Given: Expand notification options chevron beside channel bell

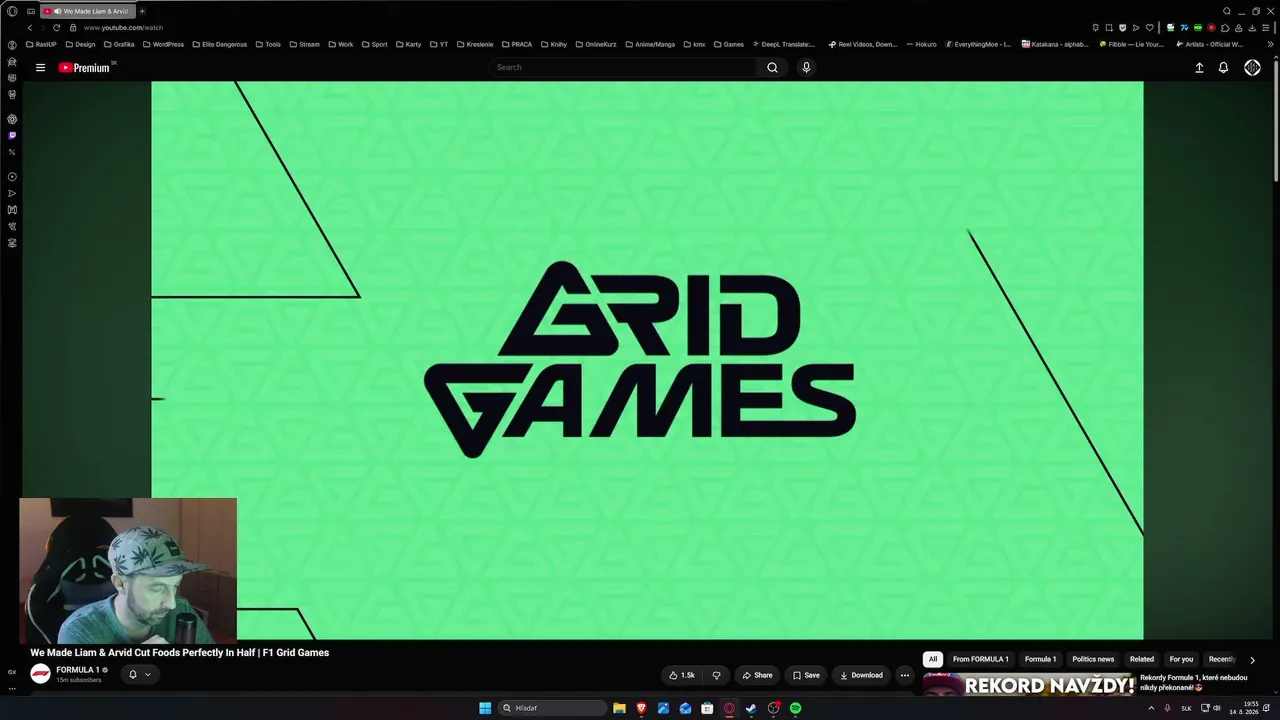Looking at the screenshot, I should pyautogui.click(x=147, y=674).
